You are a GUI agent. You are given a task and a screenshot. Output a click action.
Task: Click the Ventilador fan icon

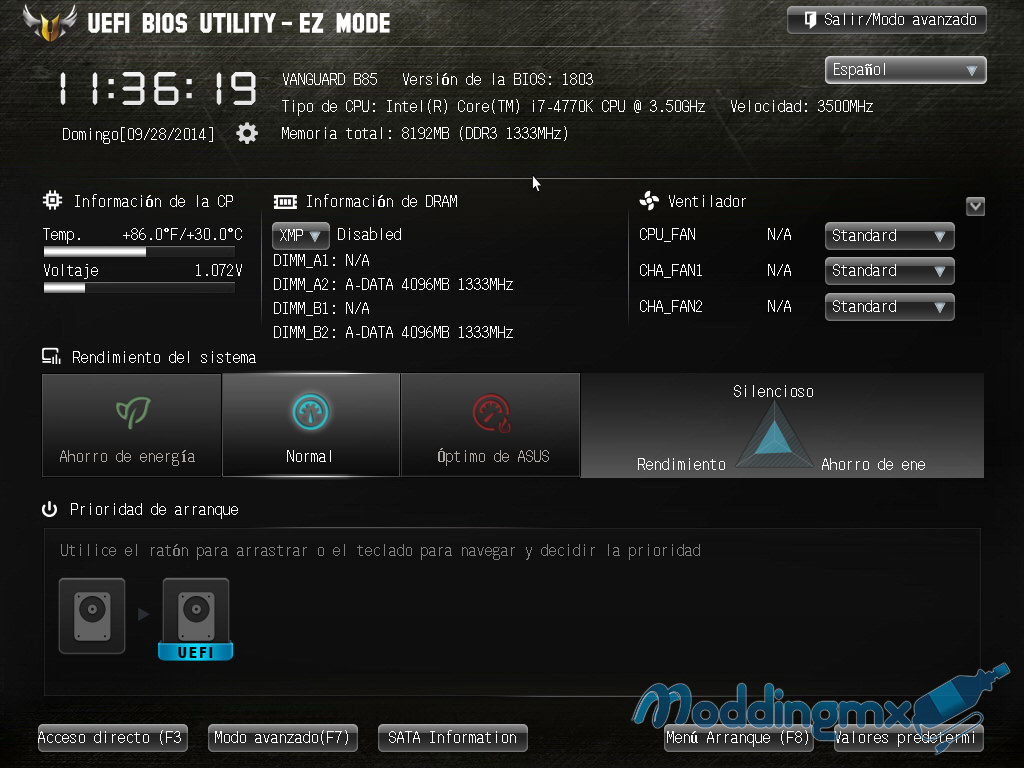(x=649, y=200)
